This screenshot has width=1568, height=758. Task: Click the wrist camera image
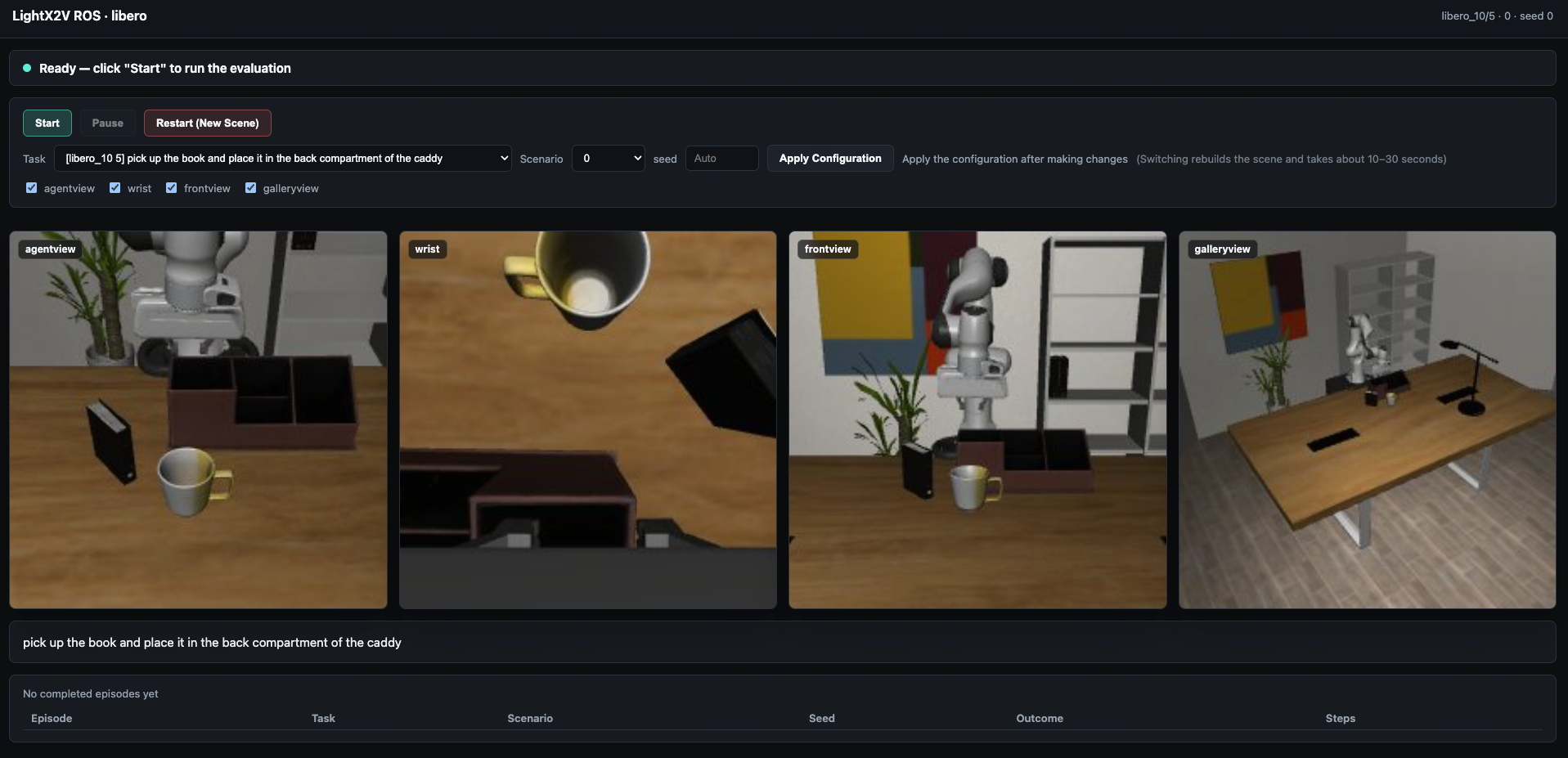[588, 419]
